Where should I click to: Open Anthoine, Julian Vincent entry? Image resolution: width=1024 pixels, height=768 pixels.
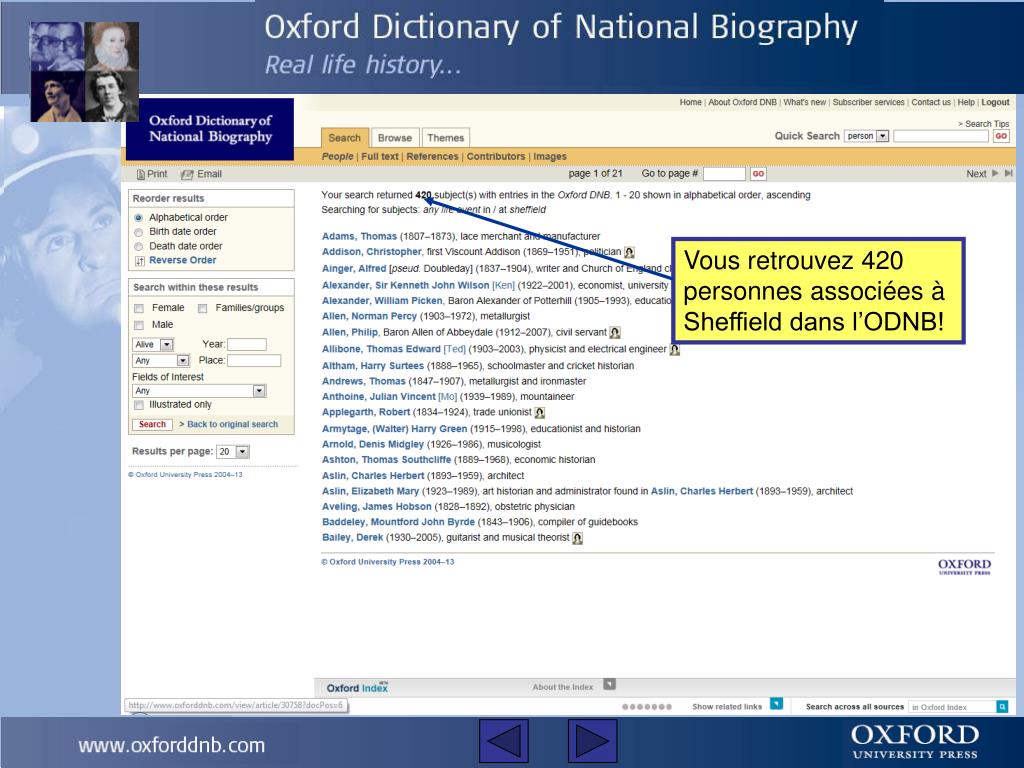pyautogui.click(x=379, y=397)
